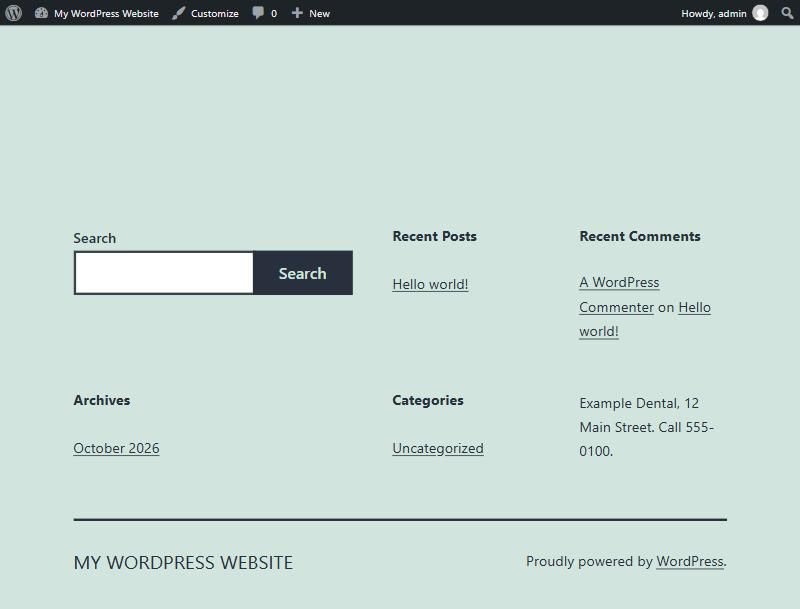The width and height of the screenshot is (800, 609).
Task: Open the New content menu
Action: 311,13
